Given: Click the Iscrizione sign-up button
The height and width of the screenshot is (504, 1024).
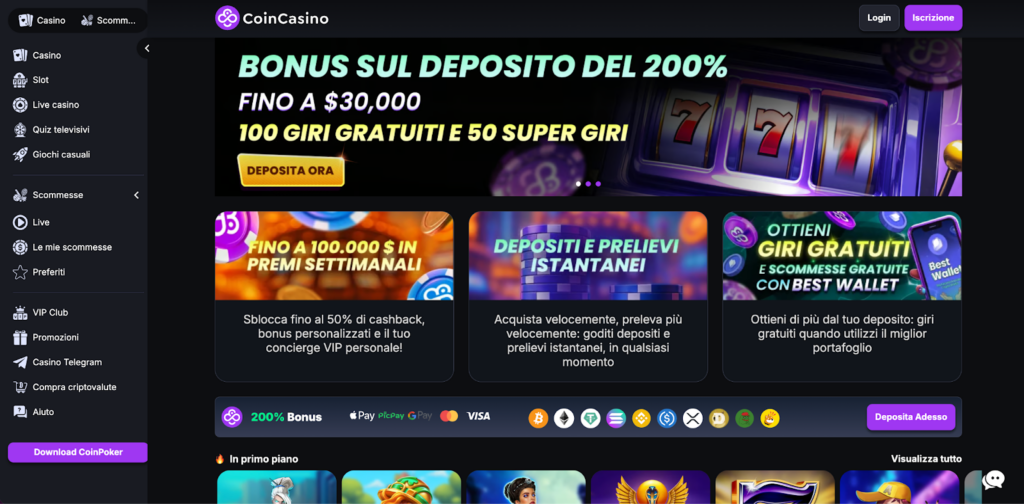Looking at the screenshot, I should point(933,18).
